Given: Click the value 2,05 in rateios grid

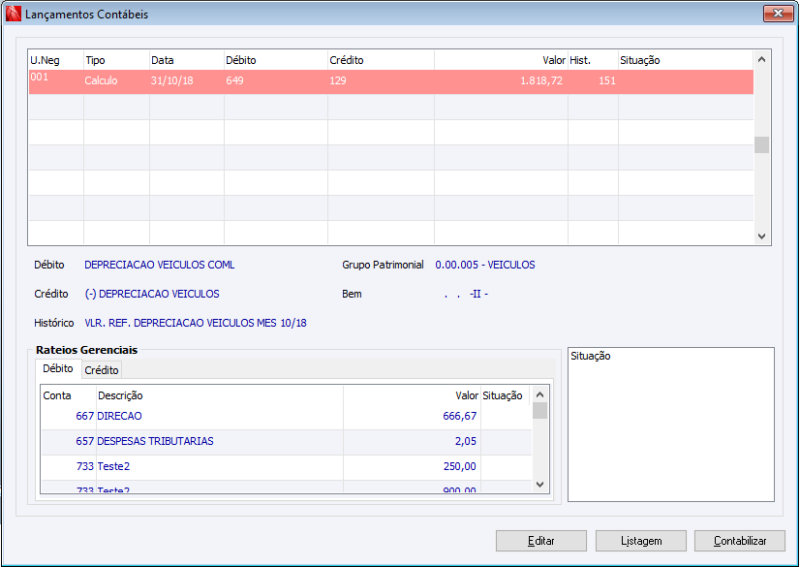Looking at the screenshot, I should 466,441.
